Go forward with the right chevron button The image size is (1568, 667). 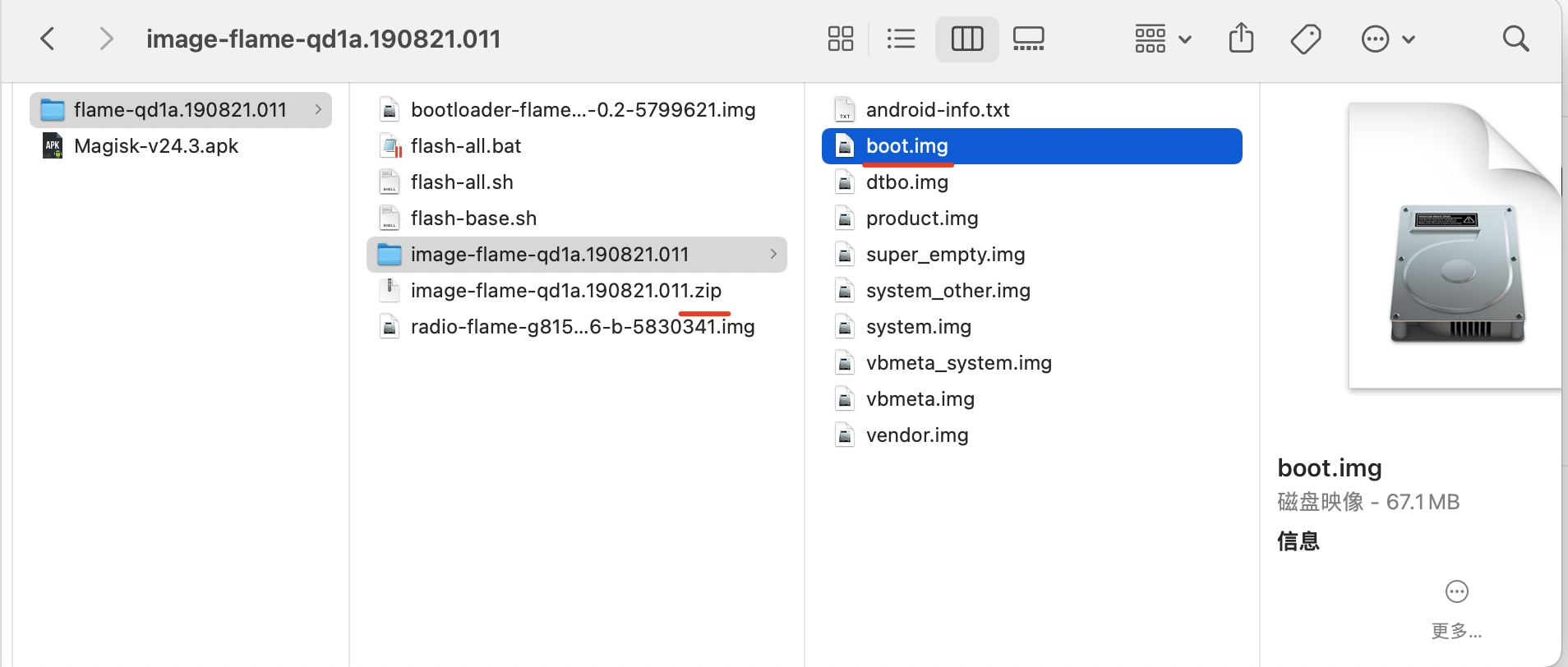pos(106,39)
